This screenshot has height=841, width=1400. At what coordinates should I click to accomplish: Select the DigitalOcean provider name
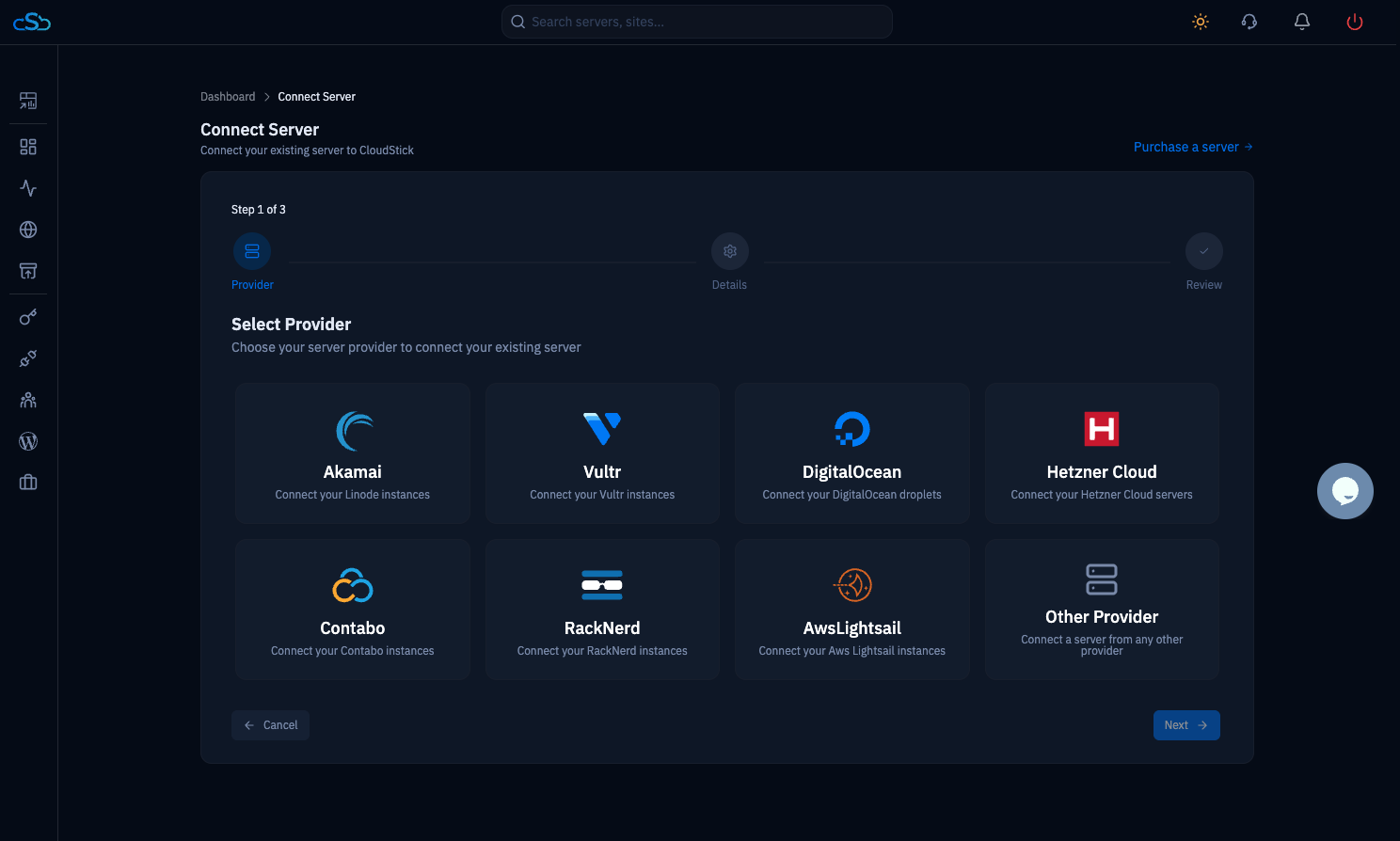click(x=852, y=472)
